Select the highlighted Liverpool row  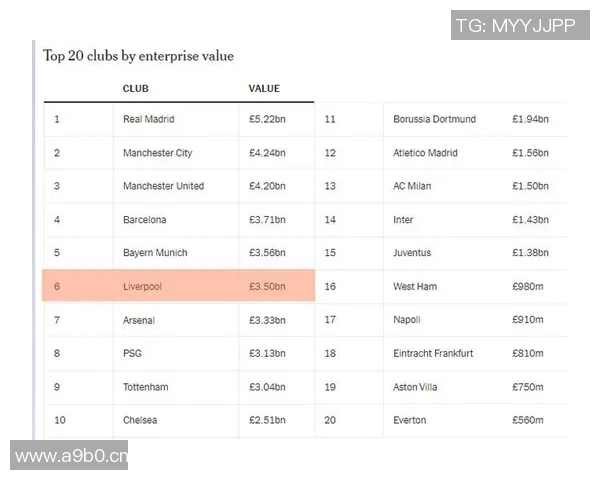pos(178,287)
